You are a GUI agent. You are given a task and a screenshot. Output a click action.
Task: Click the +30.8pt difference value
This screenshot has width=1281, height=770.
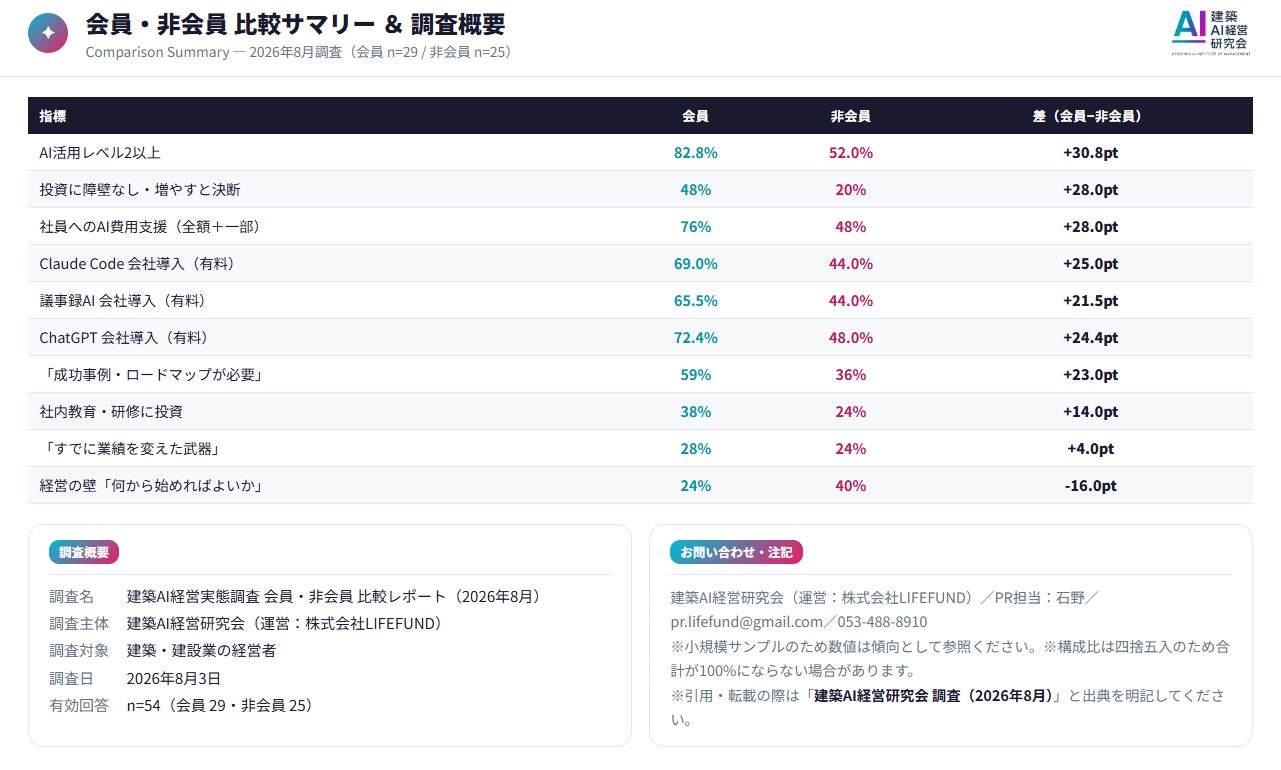(x=1090, y=153)
